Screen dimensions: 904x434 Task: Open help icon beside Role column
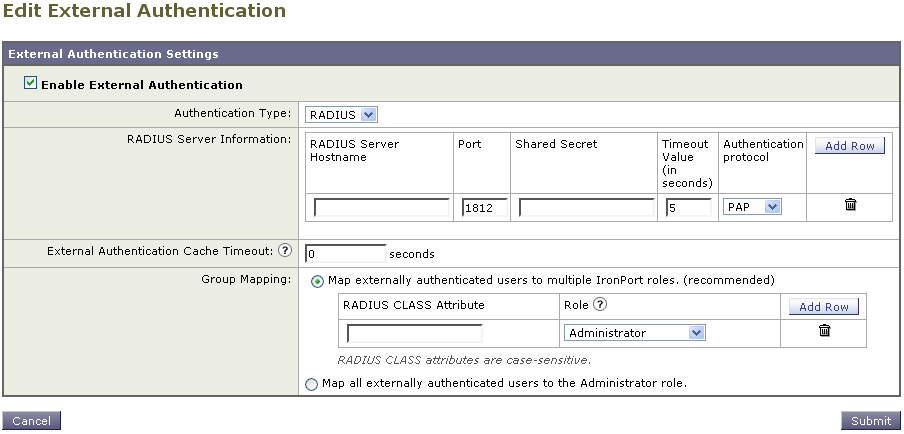pyautogui.click(x=600, y=304)
